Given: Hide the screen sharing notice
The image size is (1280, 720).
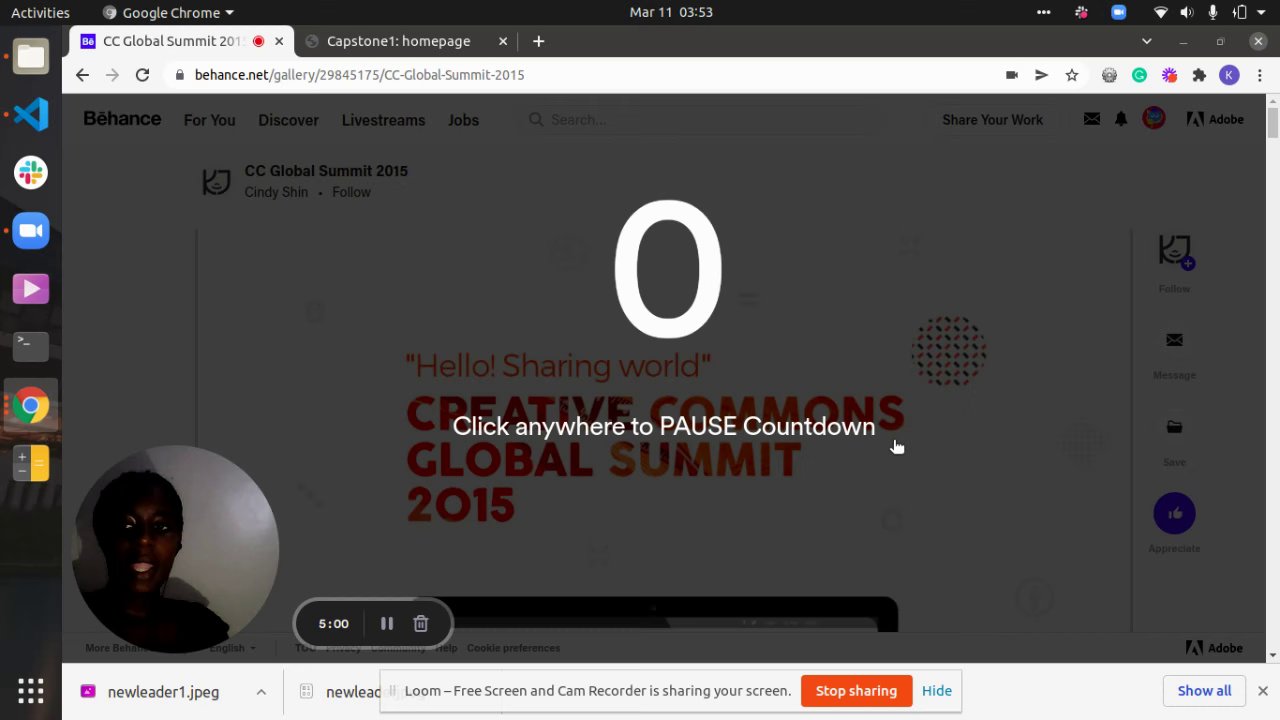Looking at the screenshot, I should (937, 691).
